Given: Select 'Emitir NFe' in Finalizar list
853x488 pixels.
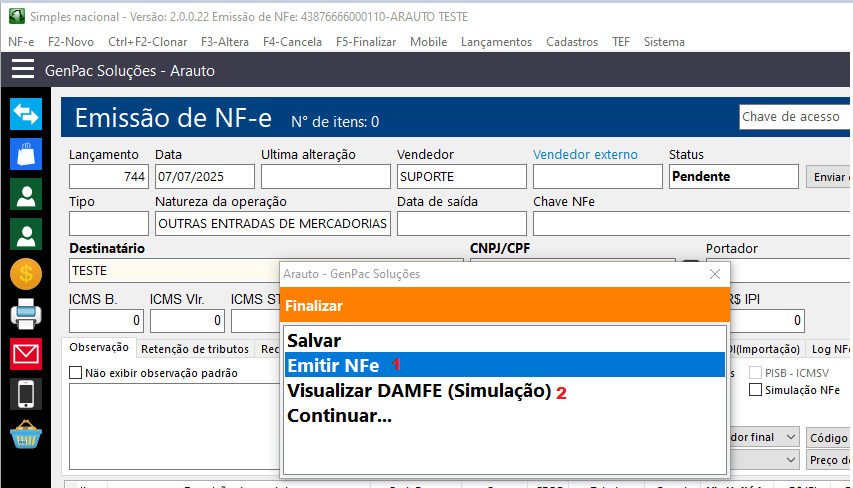Looking at the screenshot, I should [333, 365].
